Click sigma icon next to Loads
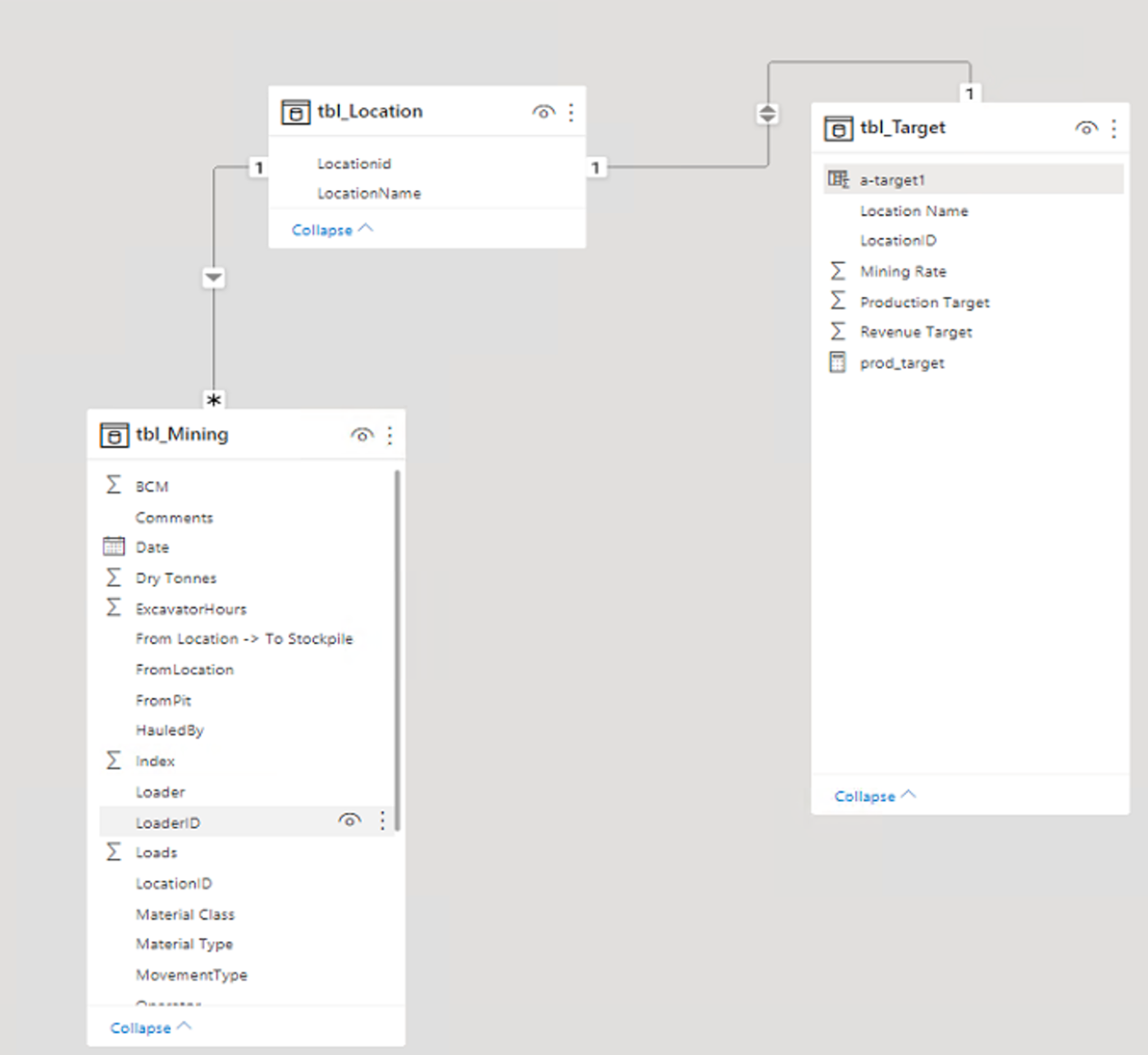This screenshot has width=1148, height=1055. click(114, 852)
